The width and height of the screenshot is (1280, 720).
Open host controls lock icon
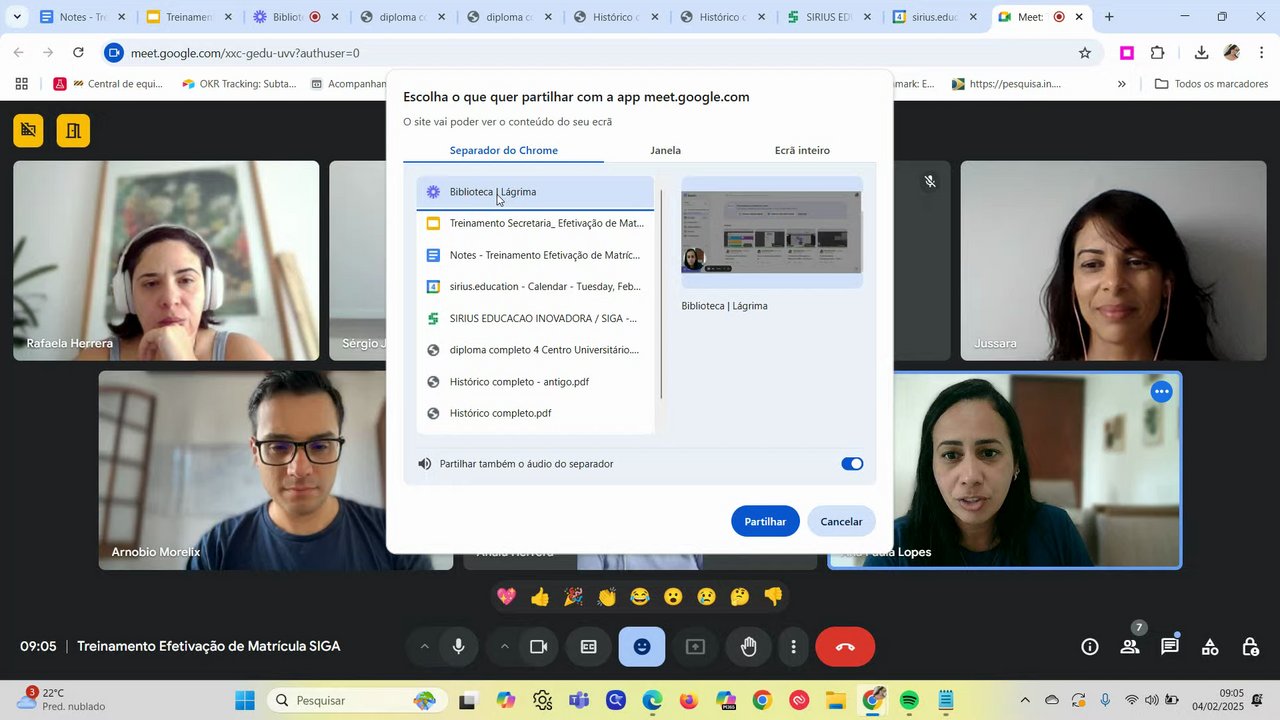click(1250, 647)
